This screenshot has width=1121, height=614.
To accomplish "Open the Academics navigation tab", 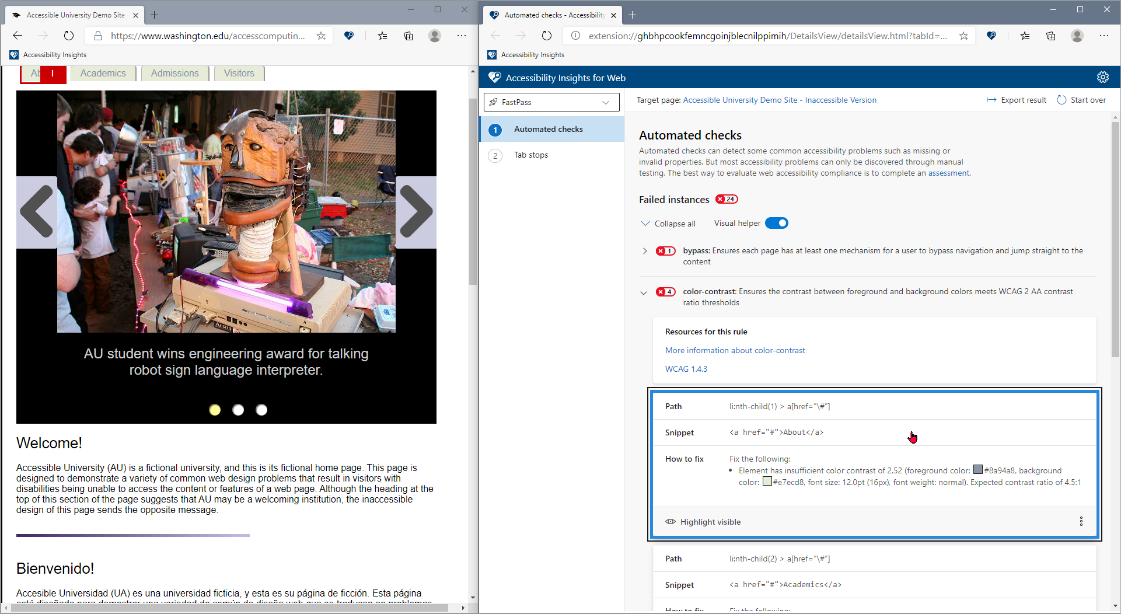I will (104, 73).
